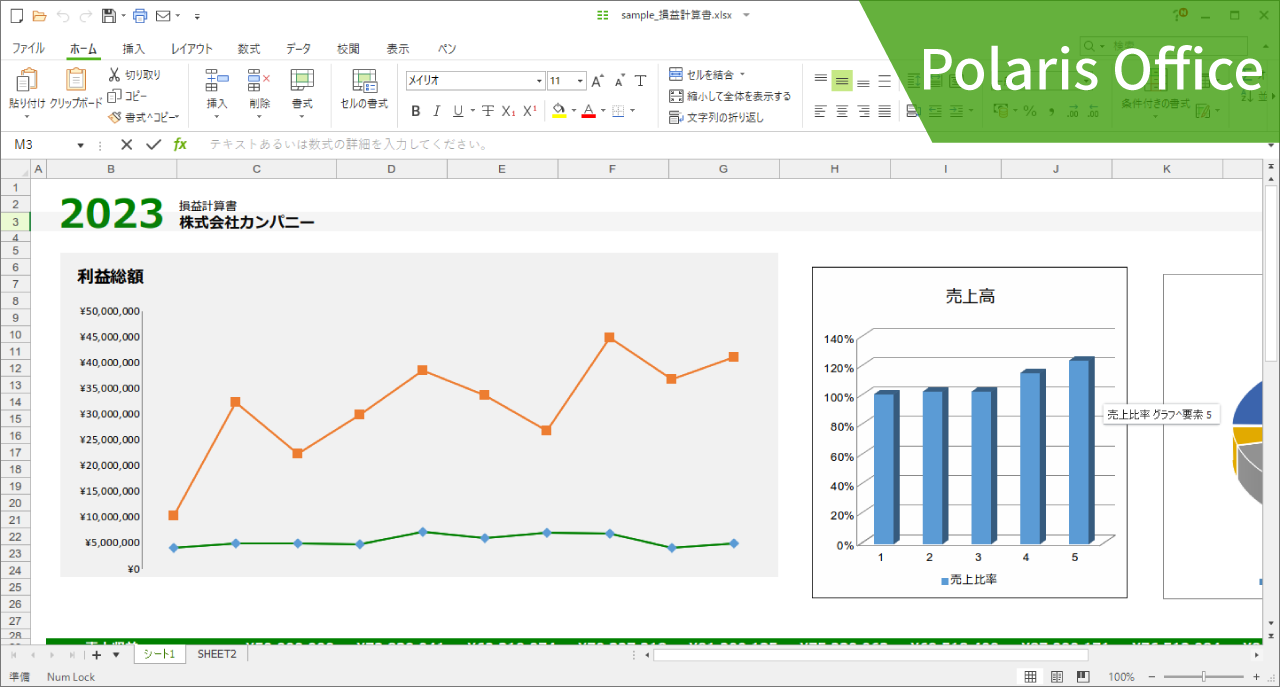Switch to the SHEET2 worksheet tab
Viewport: 1280px width, 688px height.
click(217, 654)
